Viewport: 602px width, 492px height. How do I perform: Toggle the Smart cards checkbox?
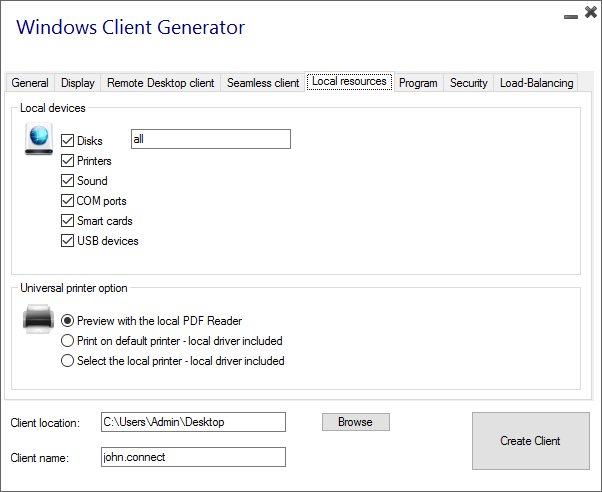[68, 221]
